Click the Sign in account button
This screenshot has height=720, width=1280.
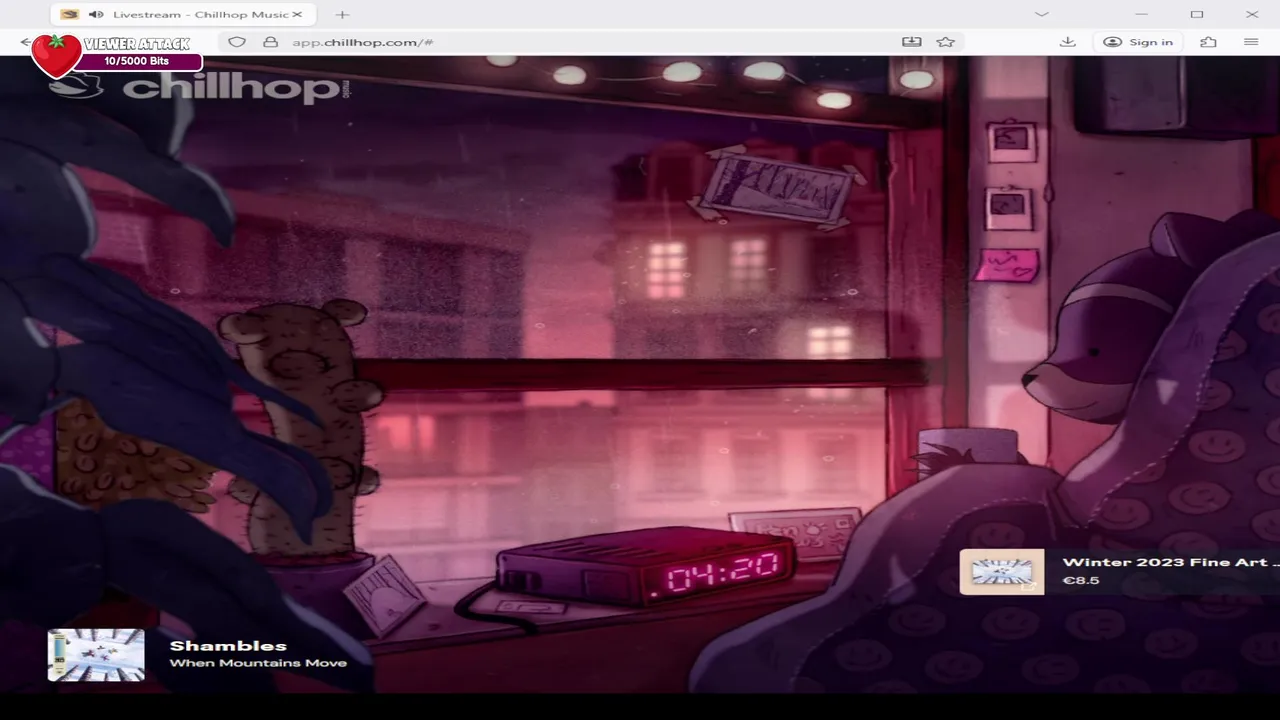[x=1138, y=42]
